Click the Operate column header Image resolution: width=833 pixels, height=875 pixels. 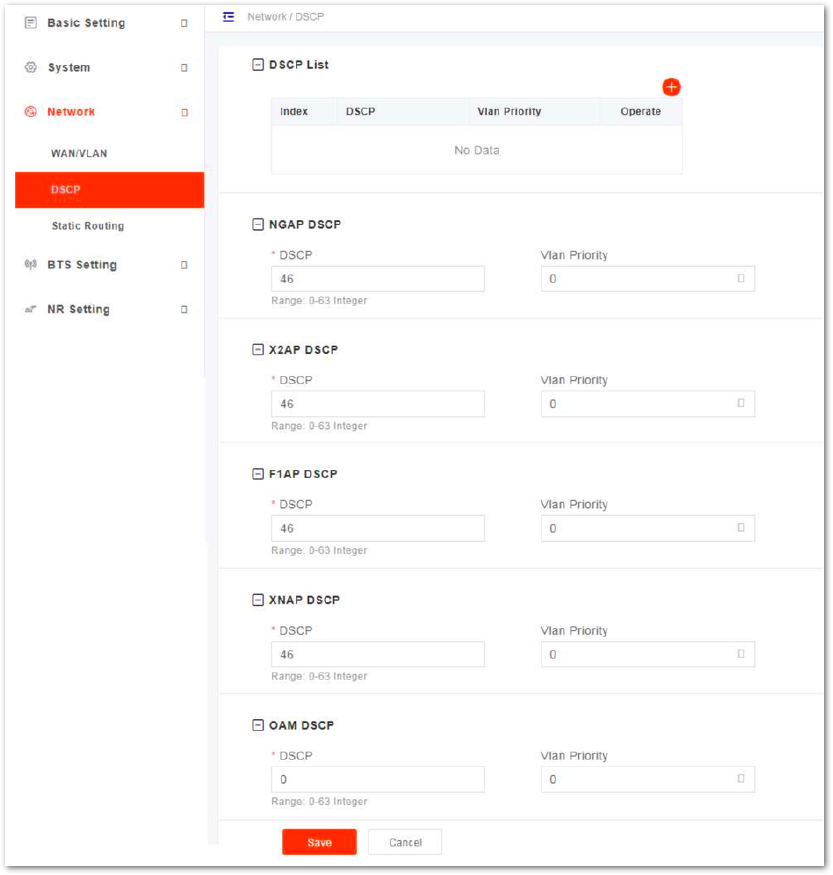(641, 112)
